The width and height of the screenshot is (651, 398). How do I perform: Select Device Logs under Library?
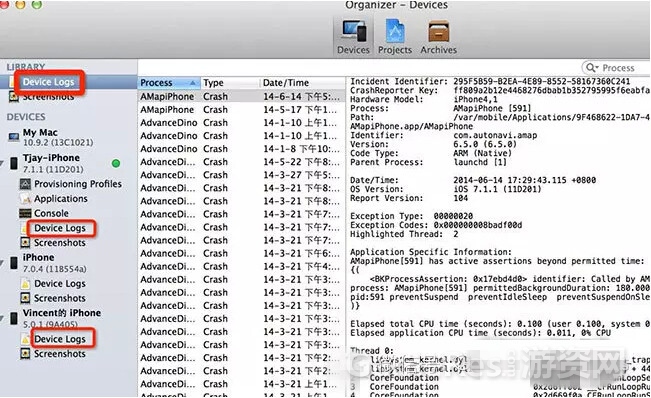pyautogui.click(x=49, y=82)
